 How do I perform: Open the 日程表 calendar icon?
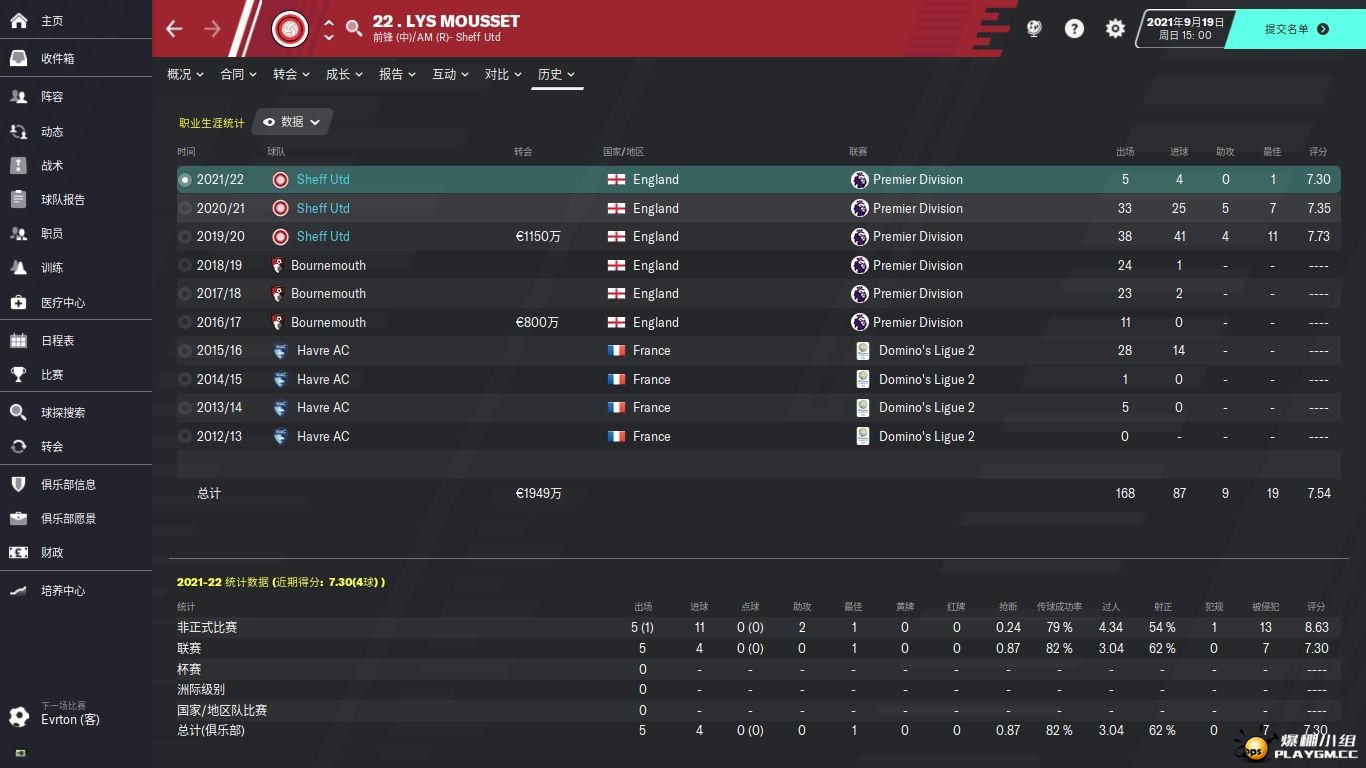[18, 340]
